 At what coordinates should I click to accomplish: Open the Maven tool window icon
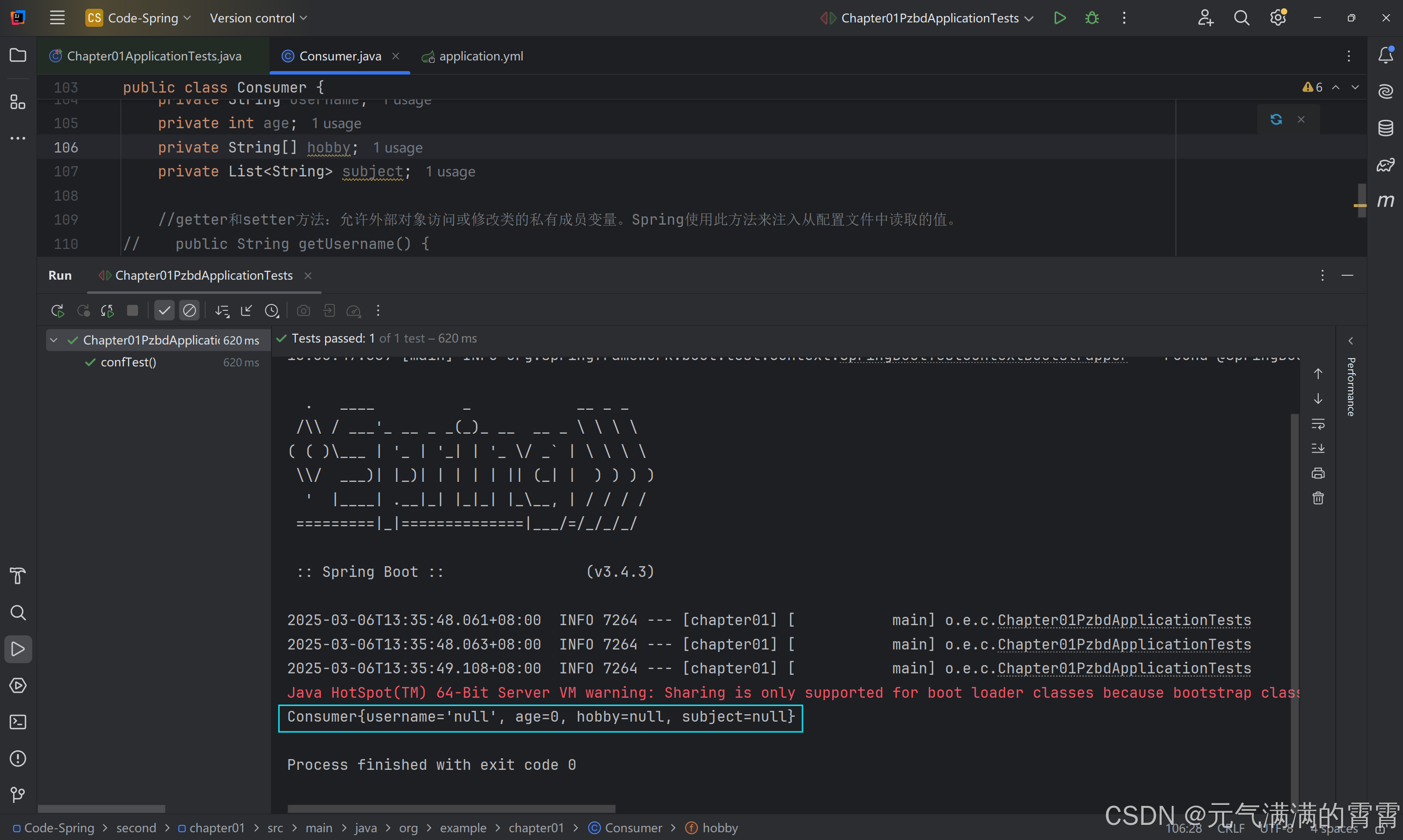(x=1385, y=201)
